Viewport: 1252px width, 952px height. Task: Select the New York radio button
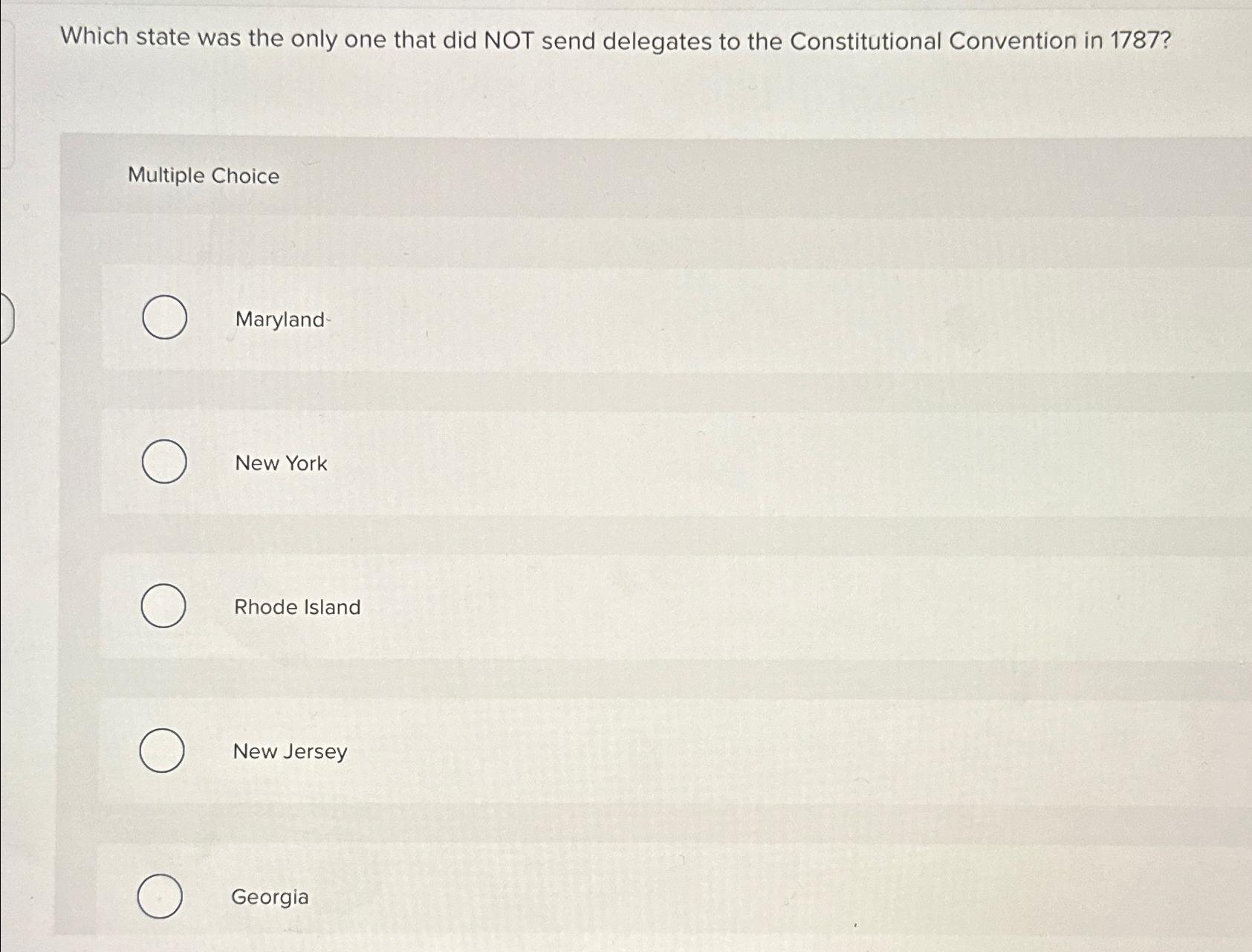click(x=163, y=462)
